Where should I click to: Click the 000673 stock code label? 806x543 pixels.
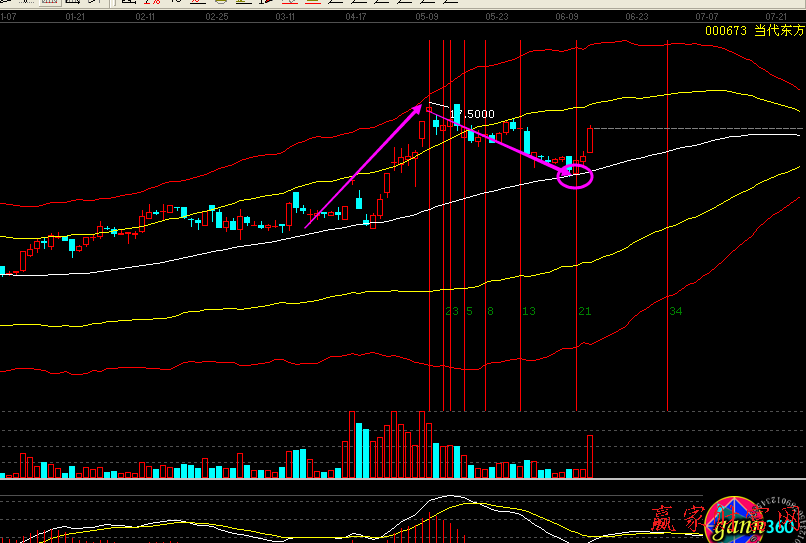726,31
